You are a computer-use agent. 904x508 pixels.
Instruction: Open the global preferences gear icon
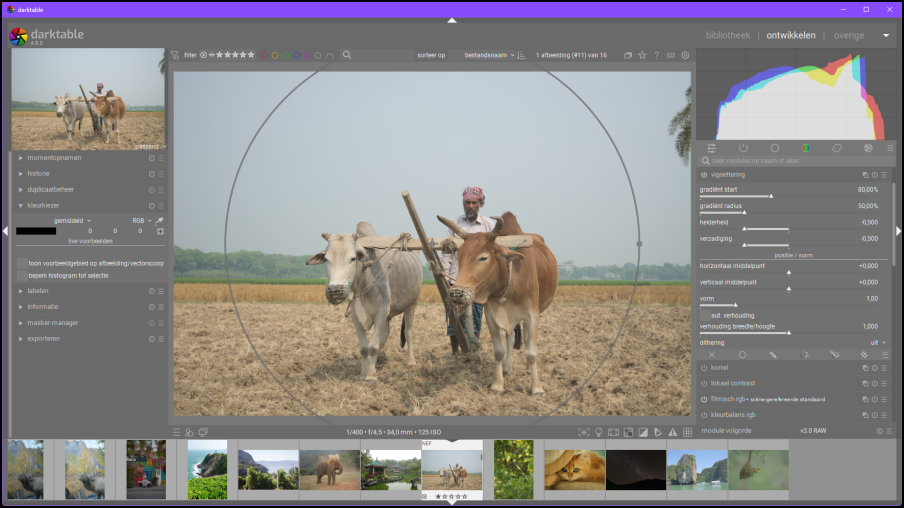(685, 56)
